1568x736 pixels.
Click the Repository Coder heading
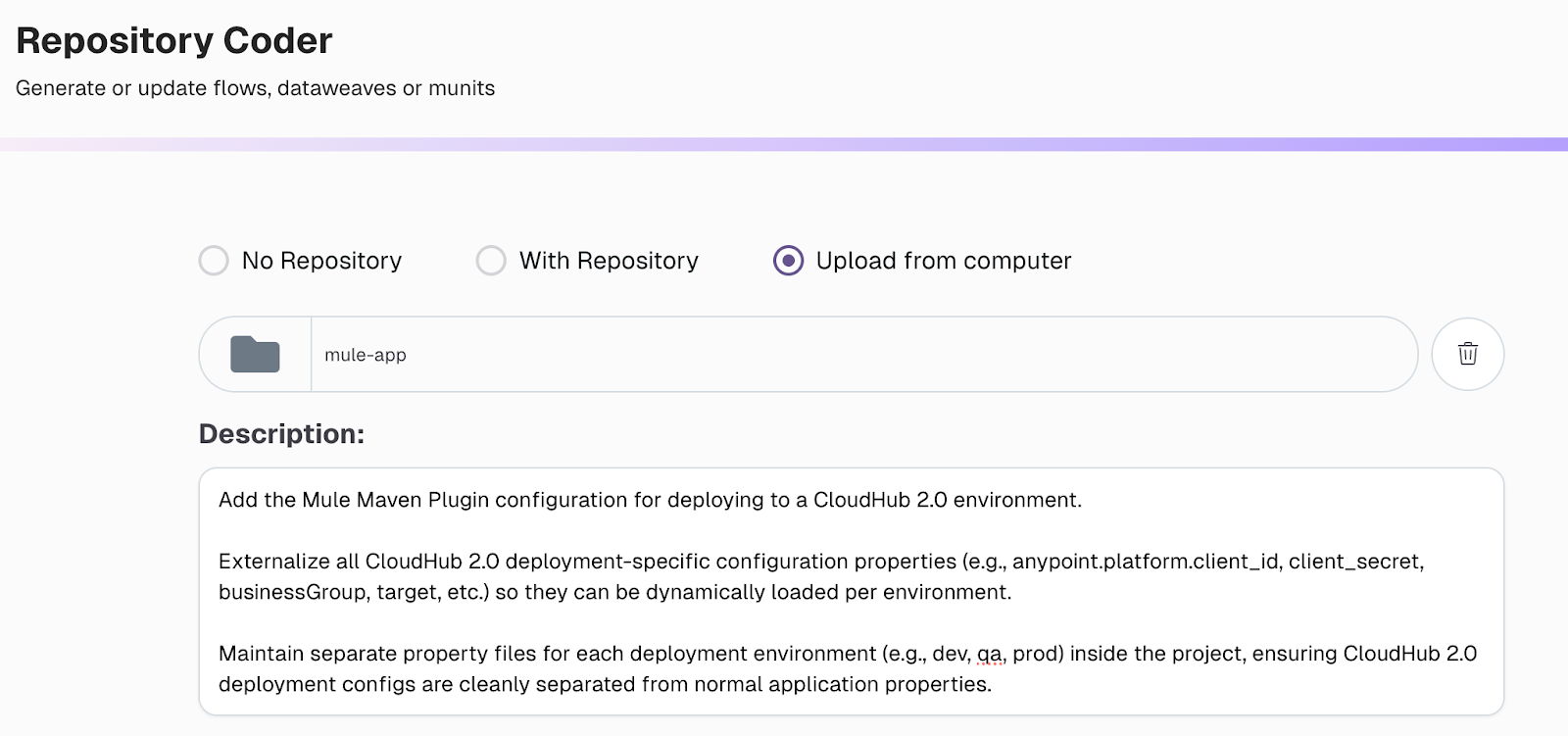[x=174, y=40]
